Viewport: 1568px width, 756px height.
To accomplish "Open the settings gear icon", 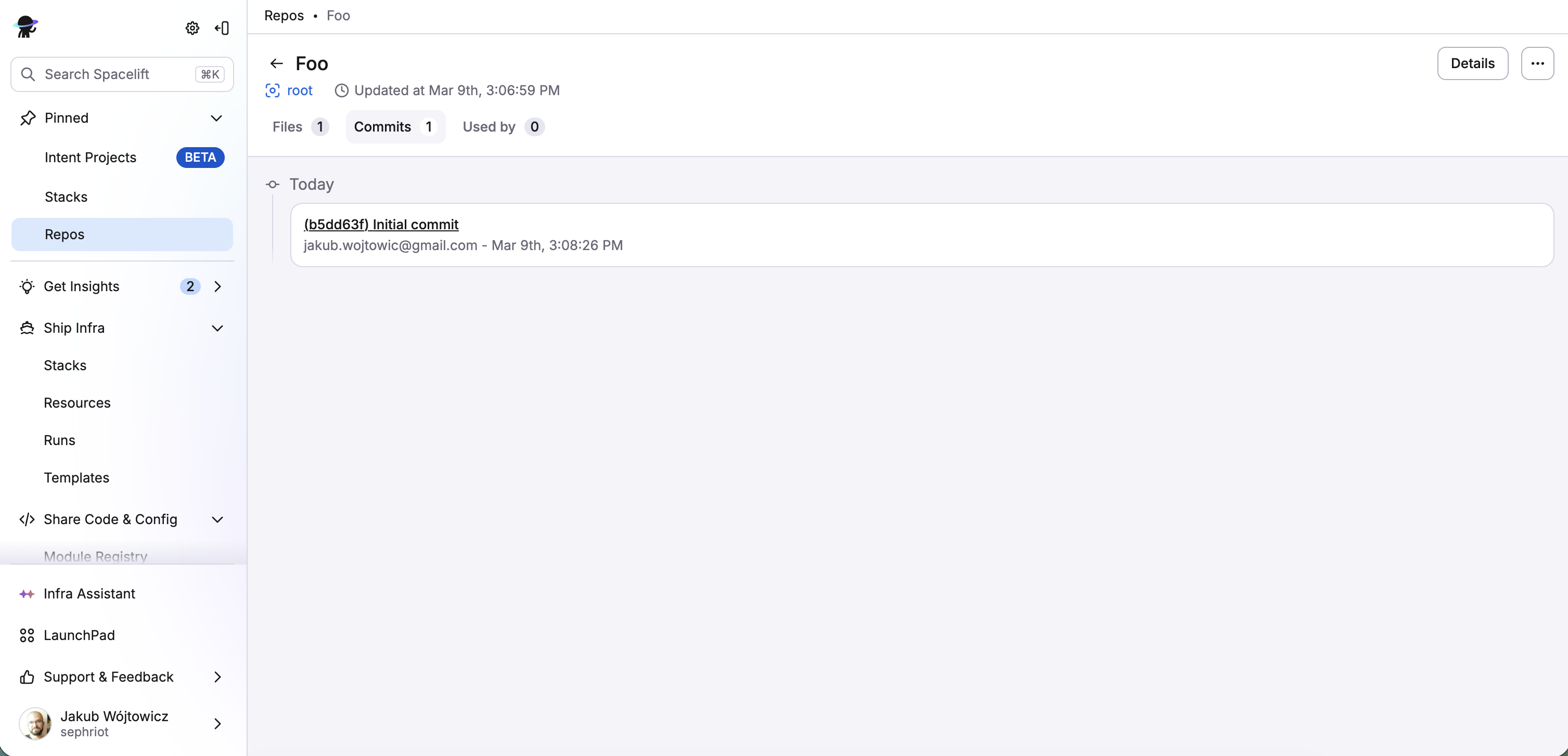I will click(x=192, y=28).
